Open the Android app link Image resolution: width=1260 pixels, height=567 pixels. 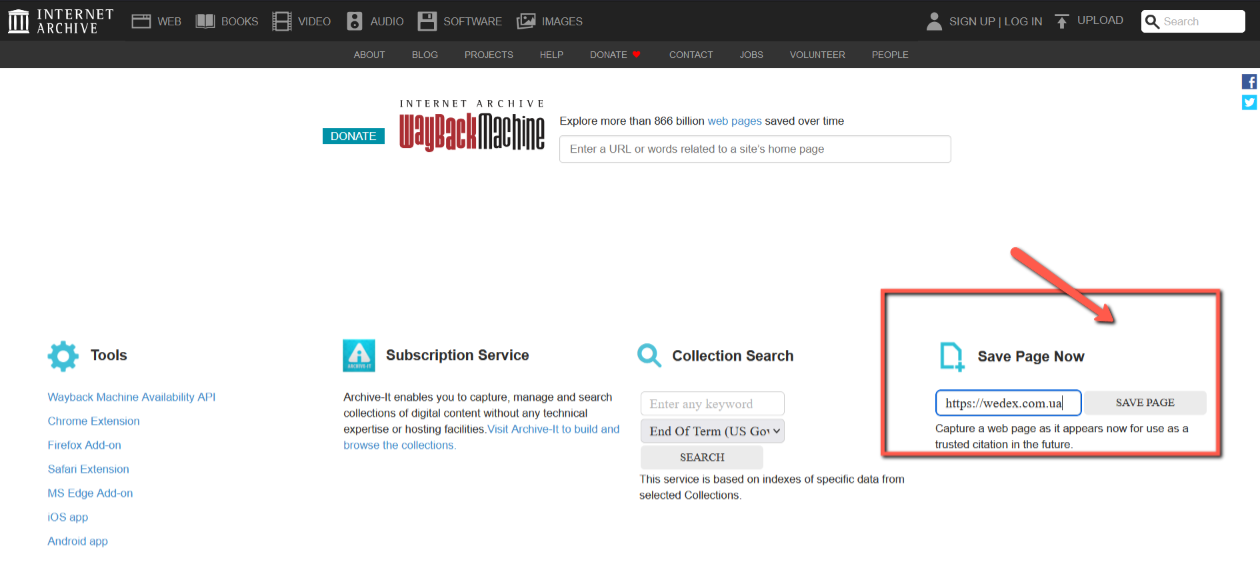click(77, 541)
